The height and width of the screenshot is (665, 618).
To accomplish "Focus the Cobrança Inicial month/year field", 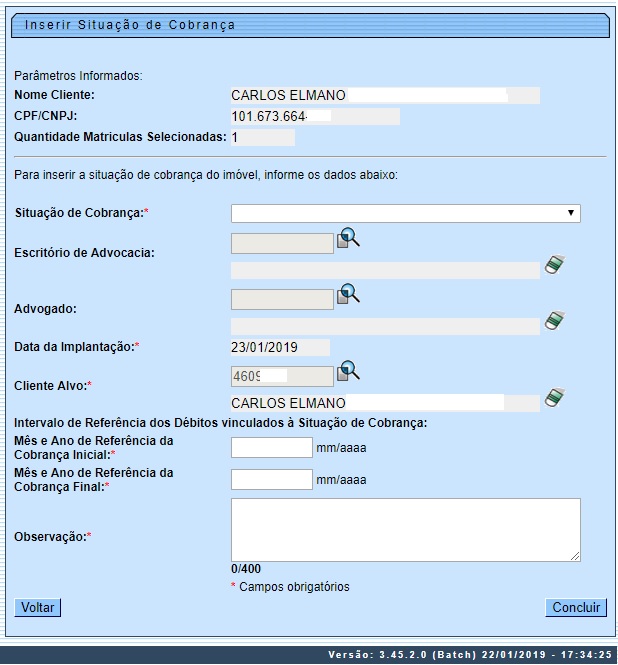I will pyautogui.click(x=272, y=448).
